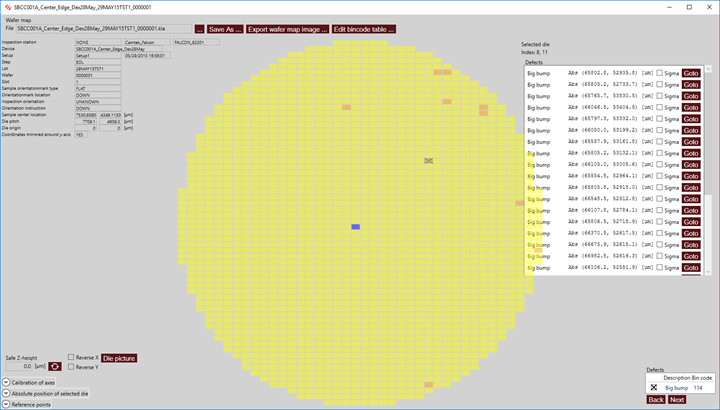Open the Edit bincode table dialog

364,29
